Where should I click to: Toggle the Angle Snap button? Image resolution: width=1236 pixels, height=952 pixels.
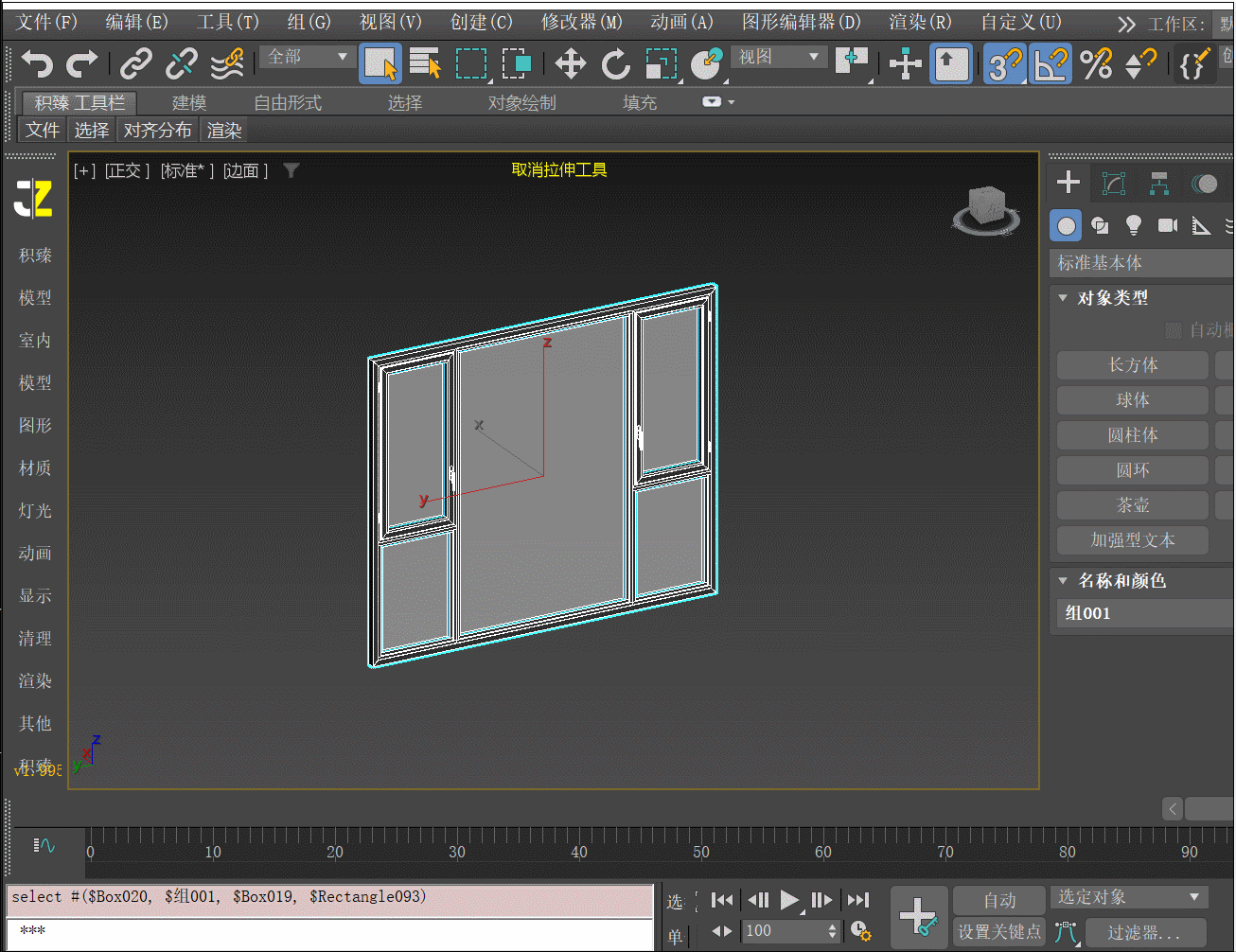pyautogui.click(x=1051, y=64)
